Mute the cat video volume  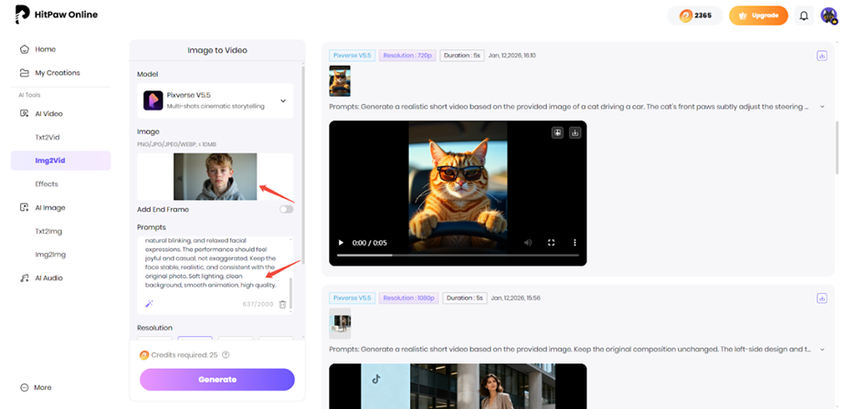point(528,243)
